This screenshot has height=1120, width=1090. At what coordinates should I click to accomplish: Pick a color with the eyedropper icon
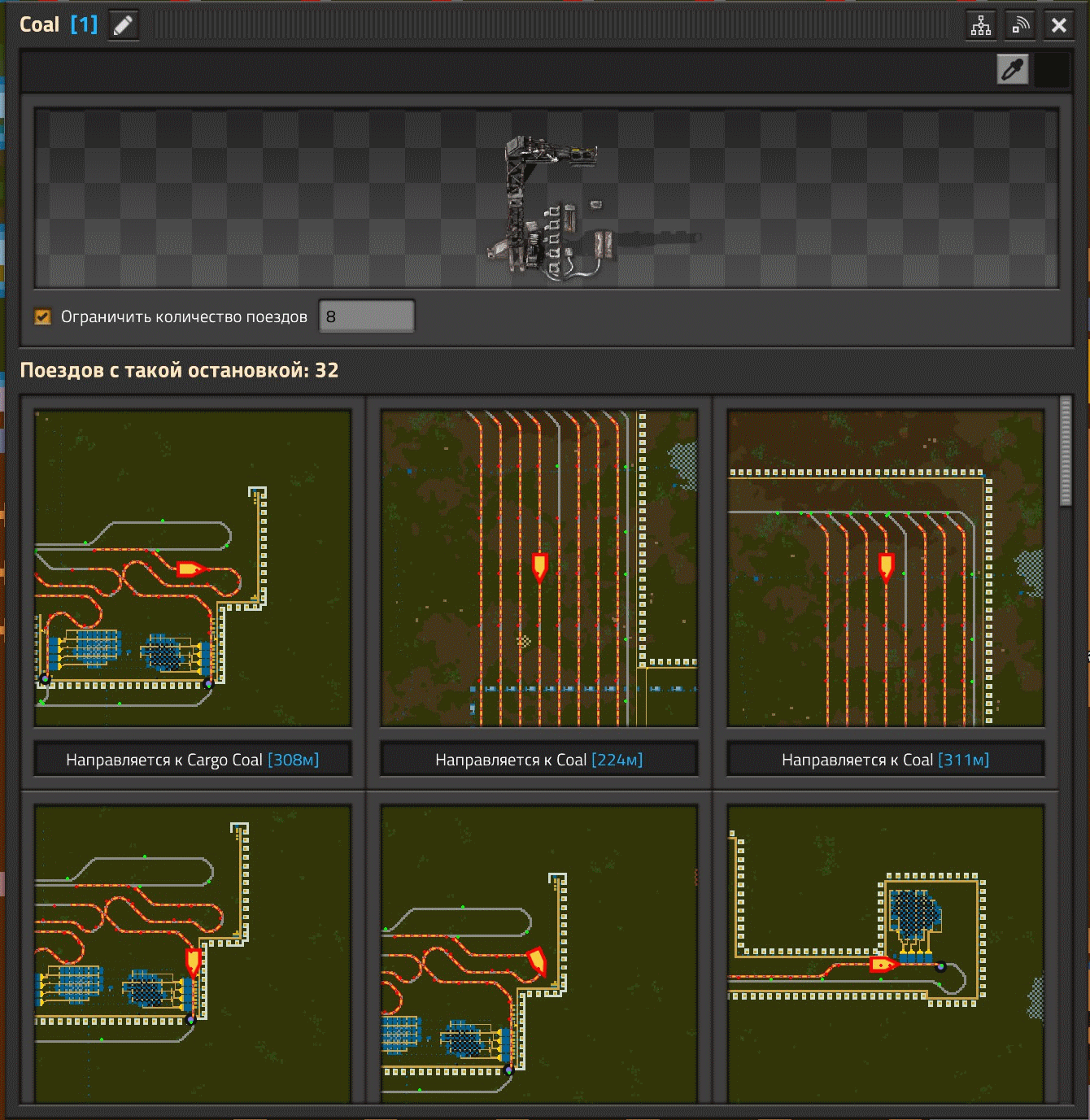pyautogui.click(x=1013, y=70)
